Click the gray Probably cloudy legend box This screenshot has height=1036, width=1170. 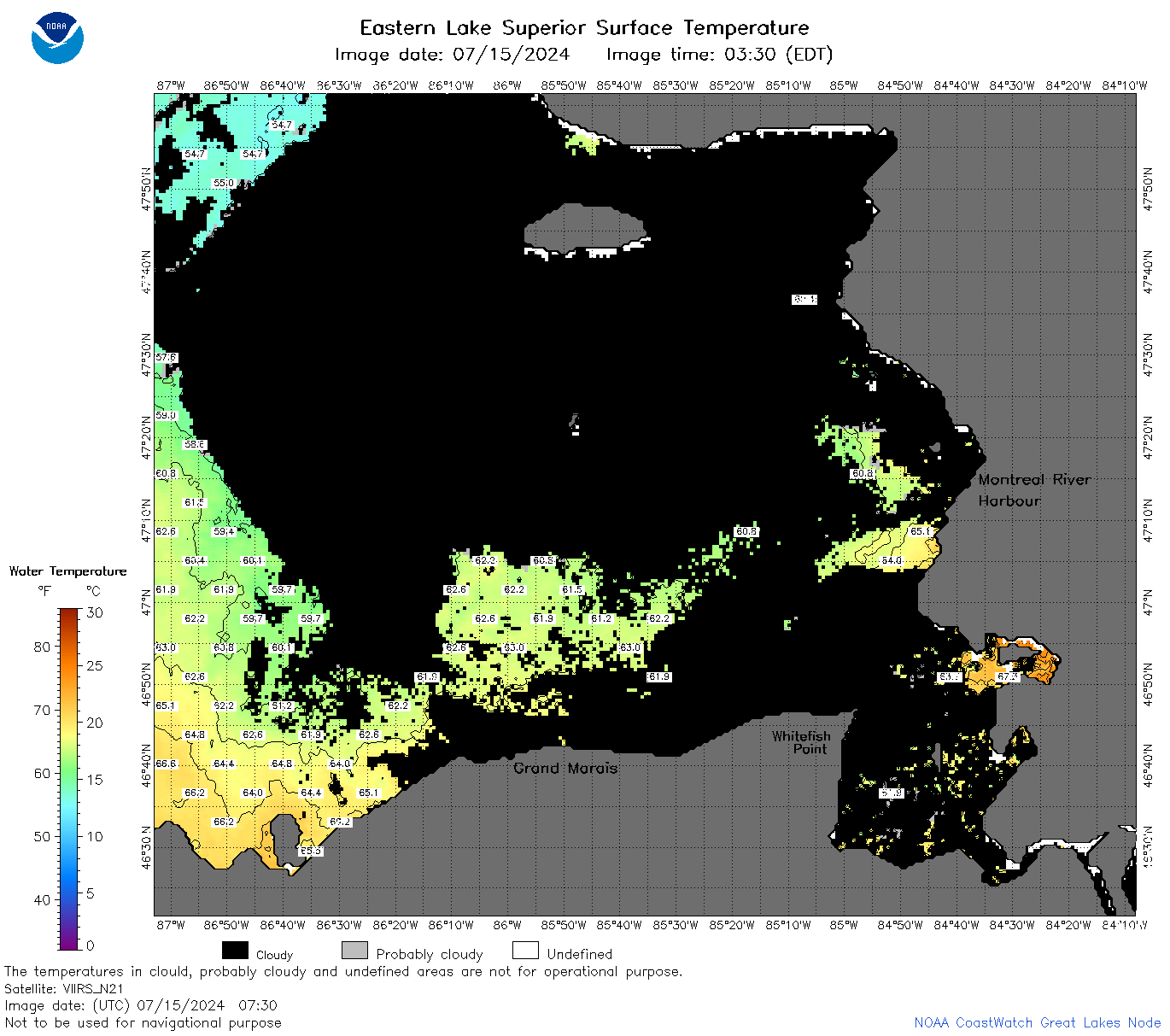tap(354, 951)
